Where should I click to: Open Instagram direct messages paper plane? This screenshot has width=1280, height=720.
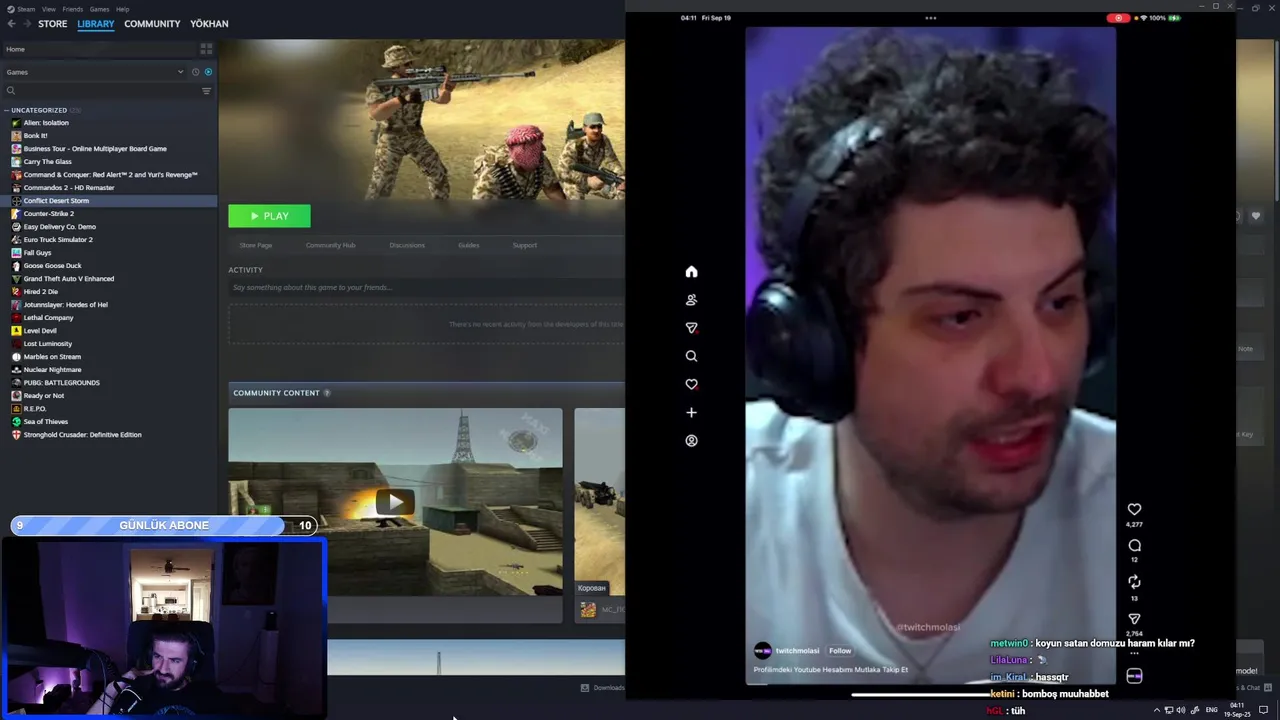(691, 328)
